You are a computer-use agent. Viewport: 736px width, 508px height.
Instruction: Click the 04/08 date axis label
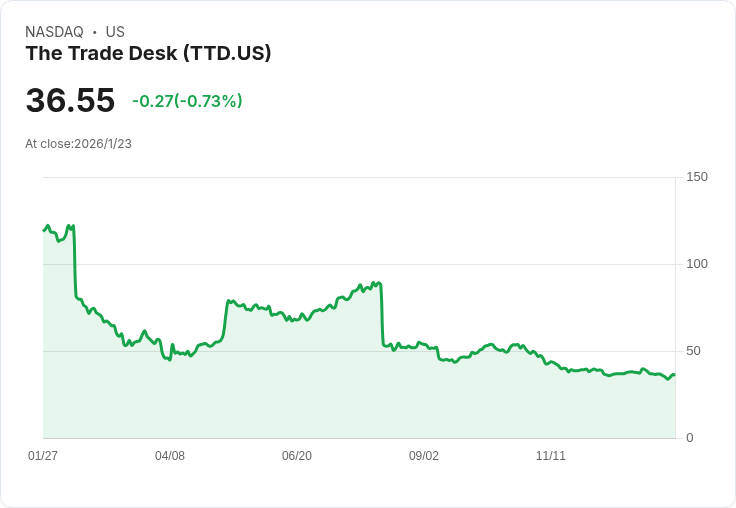pyautogui.click(x=170, y=456)
